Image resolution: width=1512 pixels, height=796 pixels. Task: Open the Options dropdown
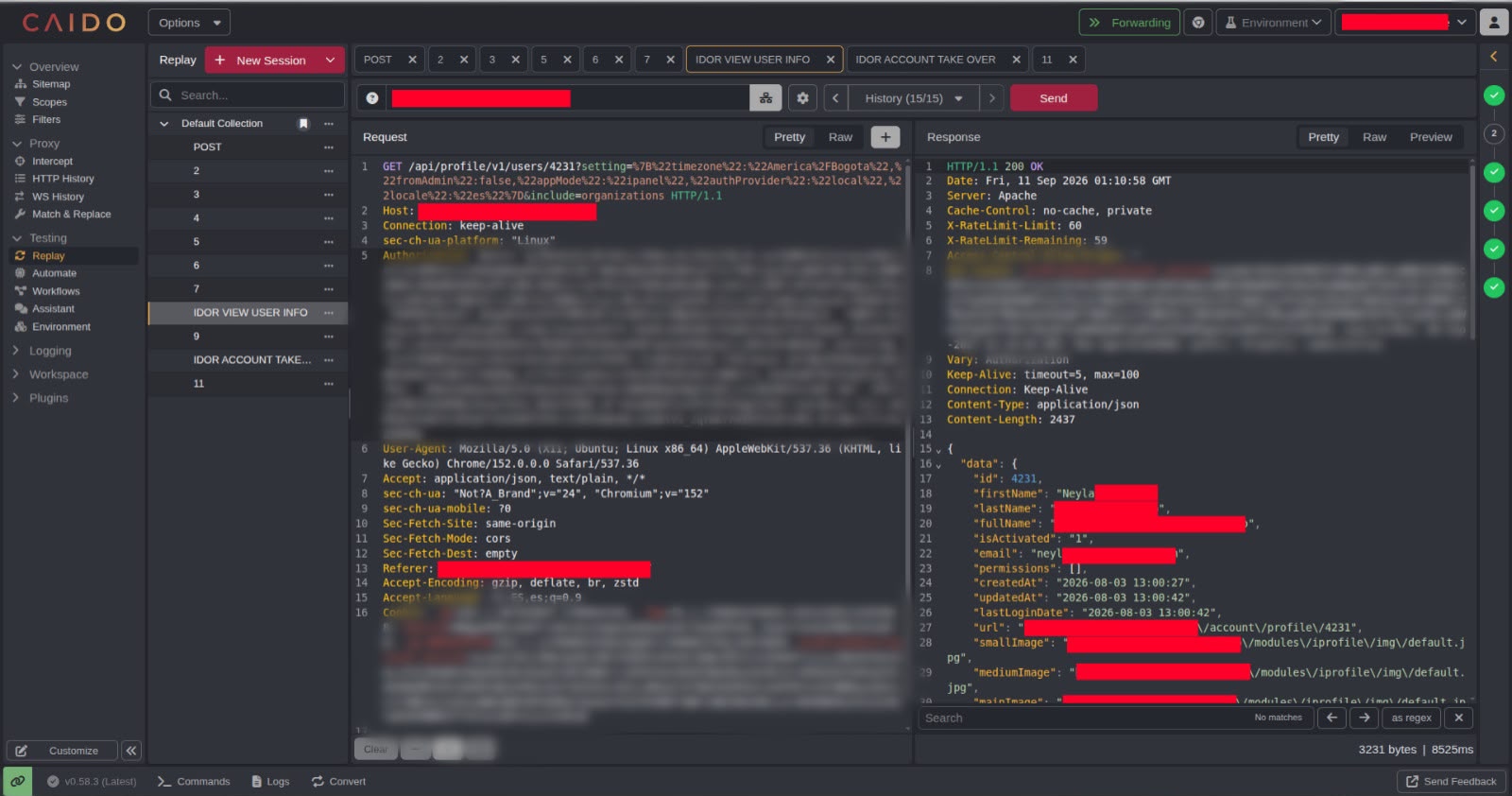(189, 23)
